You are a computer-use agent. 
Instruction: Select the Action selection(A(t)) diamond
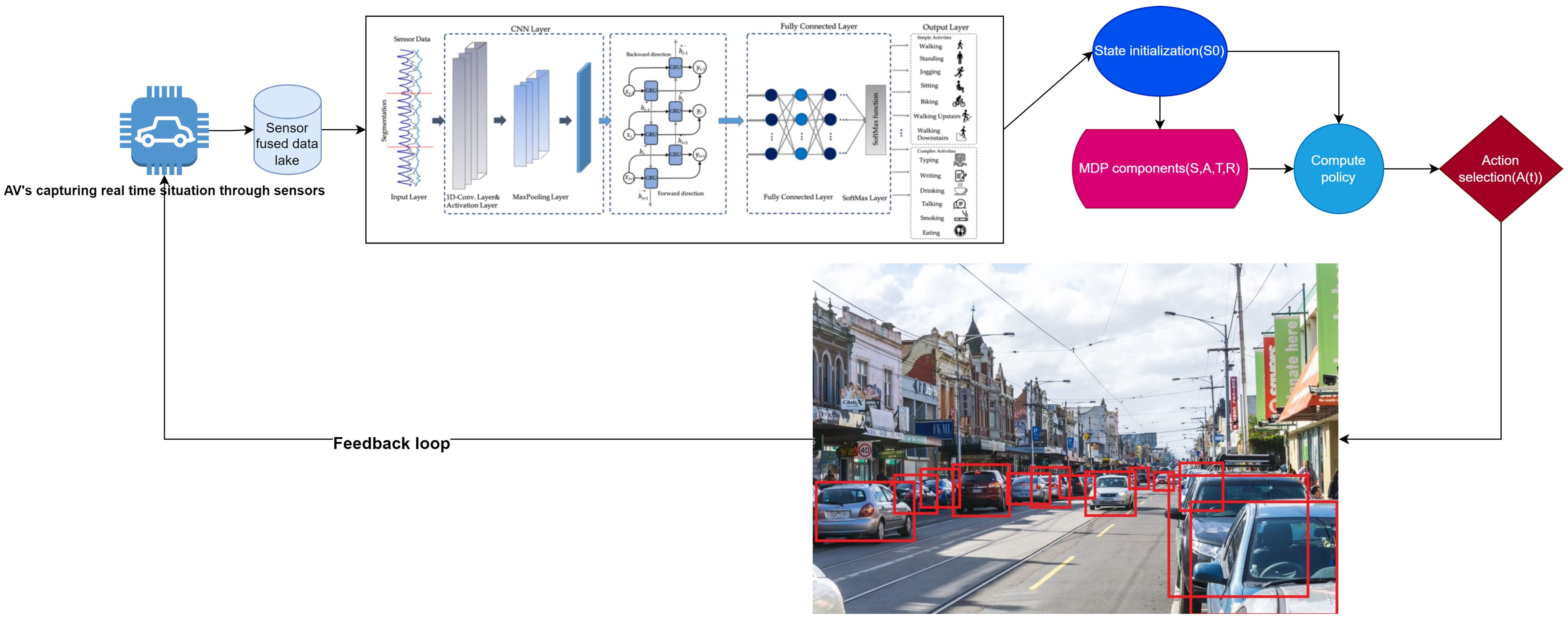pyautogui.click(x=1500, y=168)
